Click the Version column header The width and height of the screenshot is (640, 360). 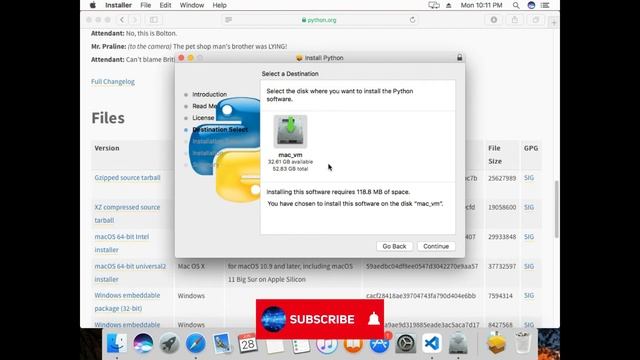coord(107,148)
